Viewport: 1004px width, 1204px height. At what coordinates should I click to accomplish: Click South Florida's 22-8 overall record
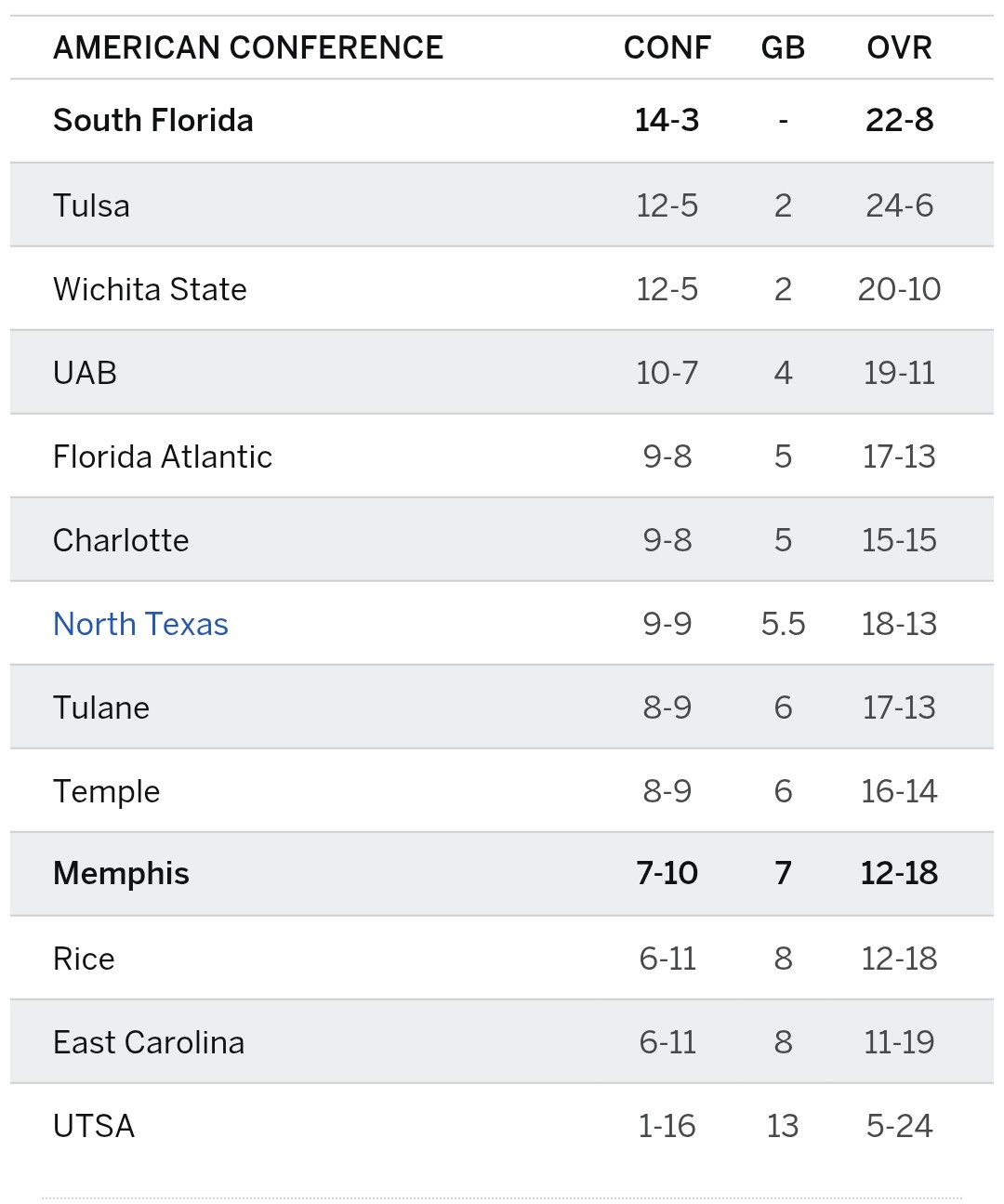click(x=899, y=121)
